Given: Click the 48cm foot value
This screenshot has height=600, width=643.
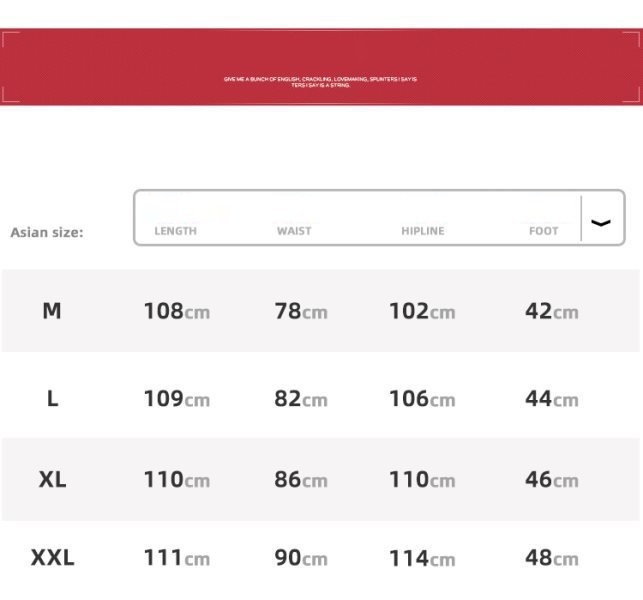Looking at the screenshot, I should [551, 558].
